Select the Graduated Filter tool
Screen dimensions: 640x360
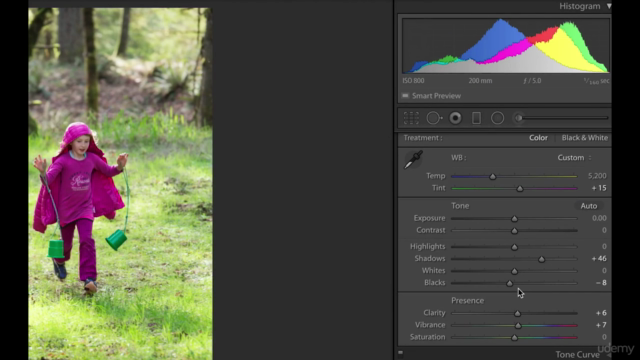coord(476,118)
